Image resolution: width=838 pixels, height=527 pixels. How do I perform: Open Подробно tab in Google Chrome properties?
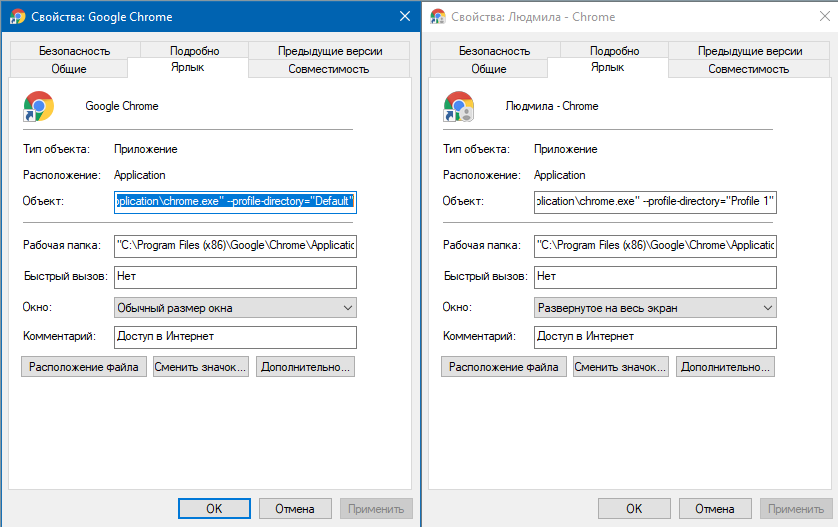(195, 51)
